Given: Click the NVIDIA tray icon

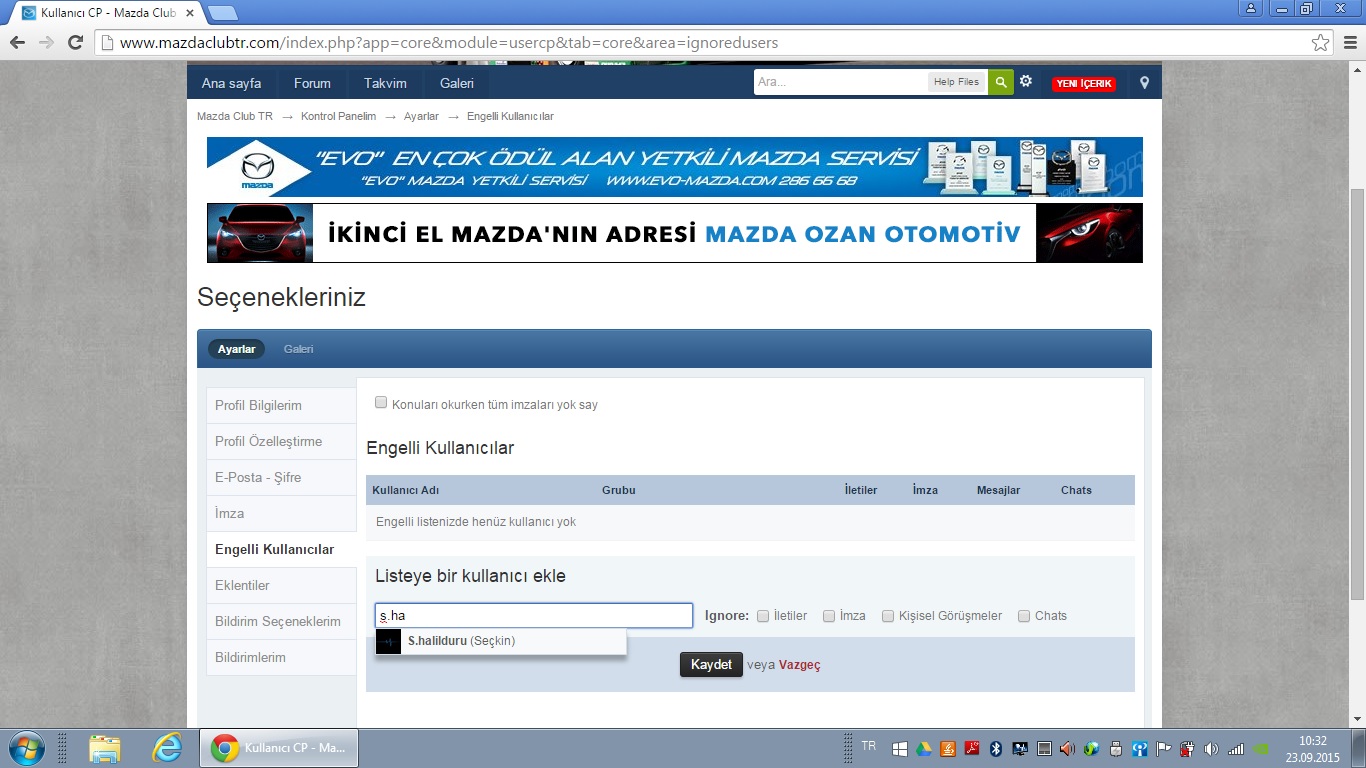Looking at the screenshot, I should pyautogui.click(x=1261, y=749).
